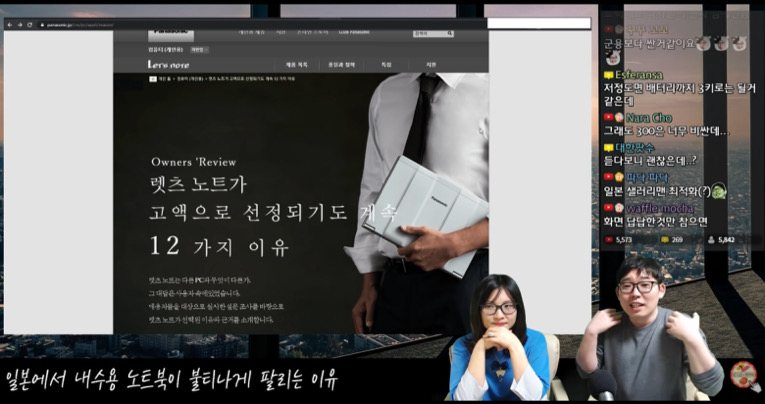This screenshot has width=765, height=404.
Task: Open the 제품 목록 menu item
Action: click(x=297, y=64)
